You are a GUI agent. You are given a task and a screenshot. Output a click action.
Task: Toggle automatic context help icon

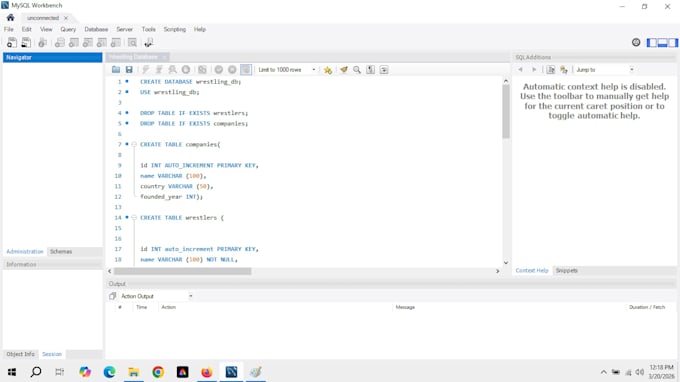550,69
